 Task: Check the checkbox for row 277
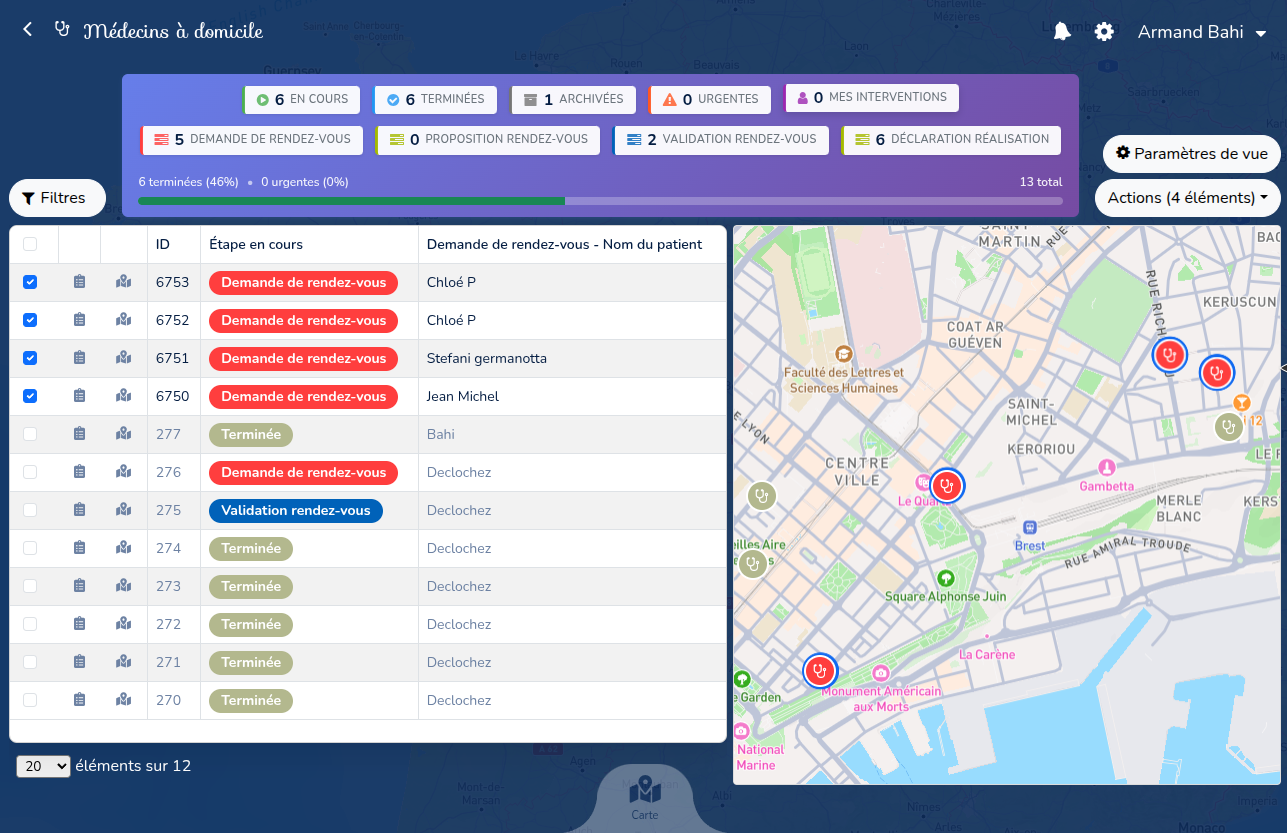coord(30,434)
